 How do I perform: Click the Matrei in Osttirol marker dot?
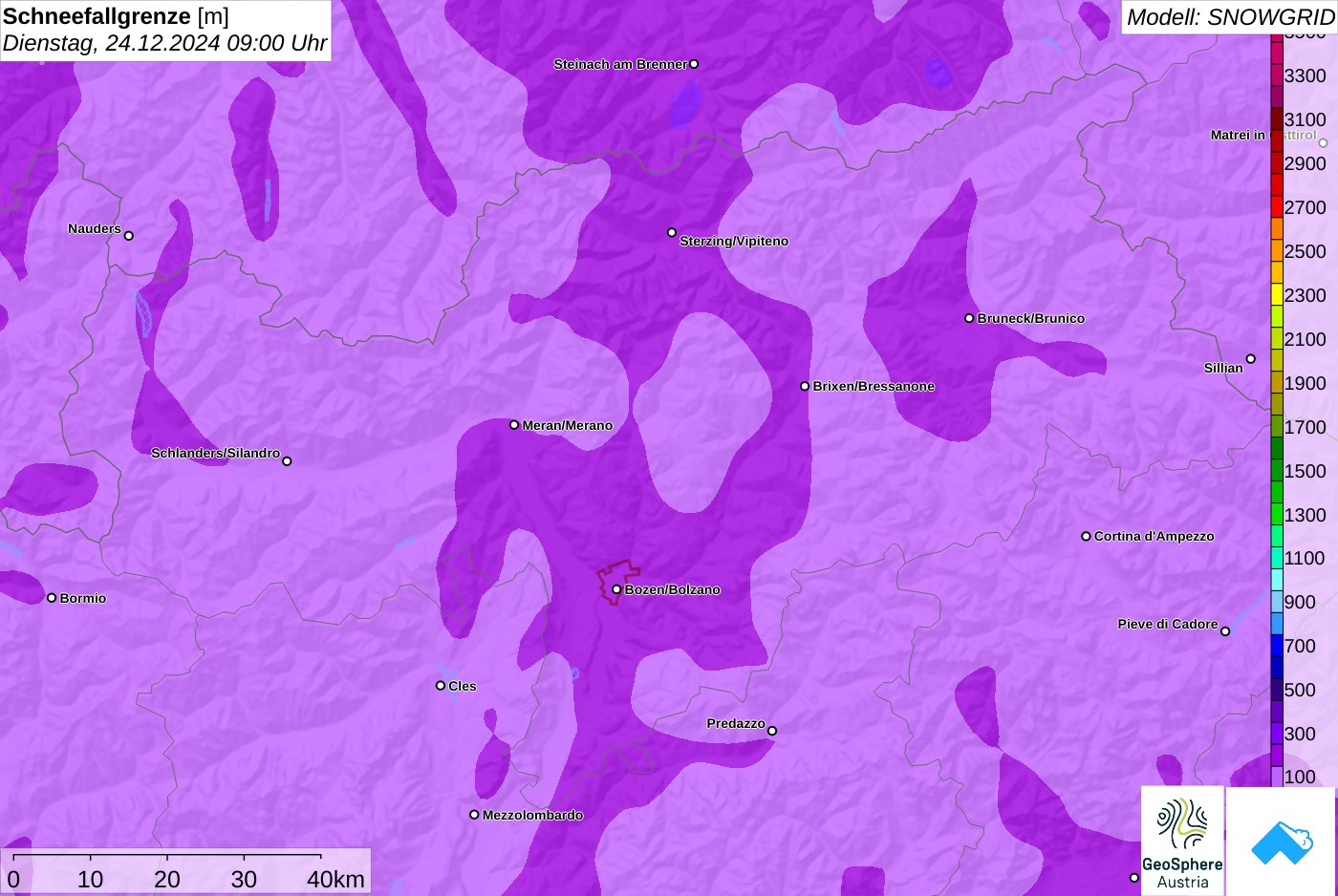click(x=1324, y=143)
